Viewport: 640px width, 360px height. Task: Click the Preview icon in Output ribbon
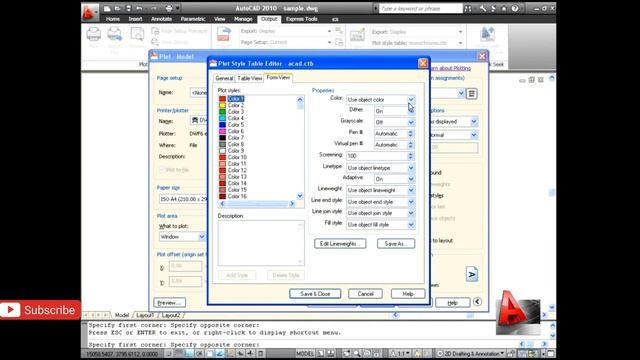(x=137, y=35)
